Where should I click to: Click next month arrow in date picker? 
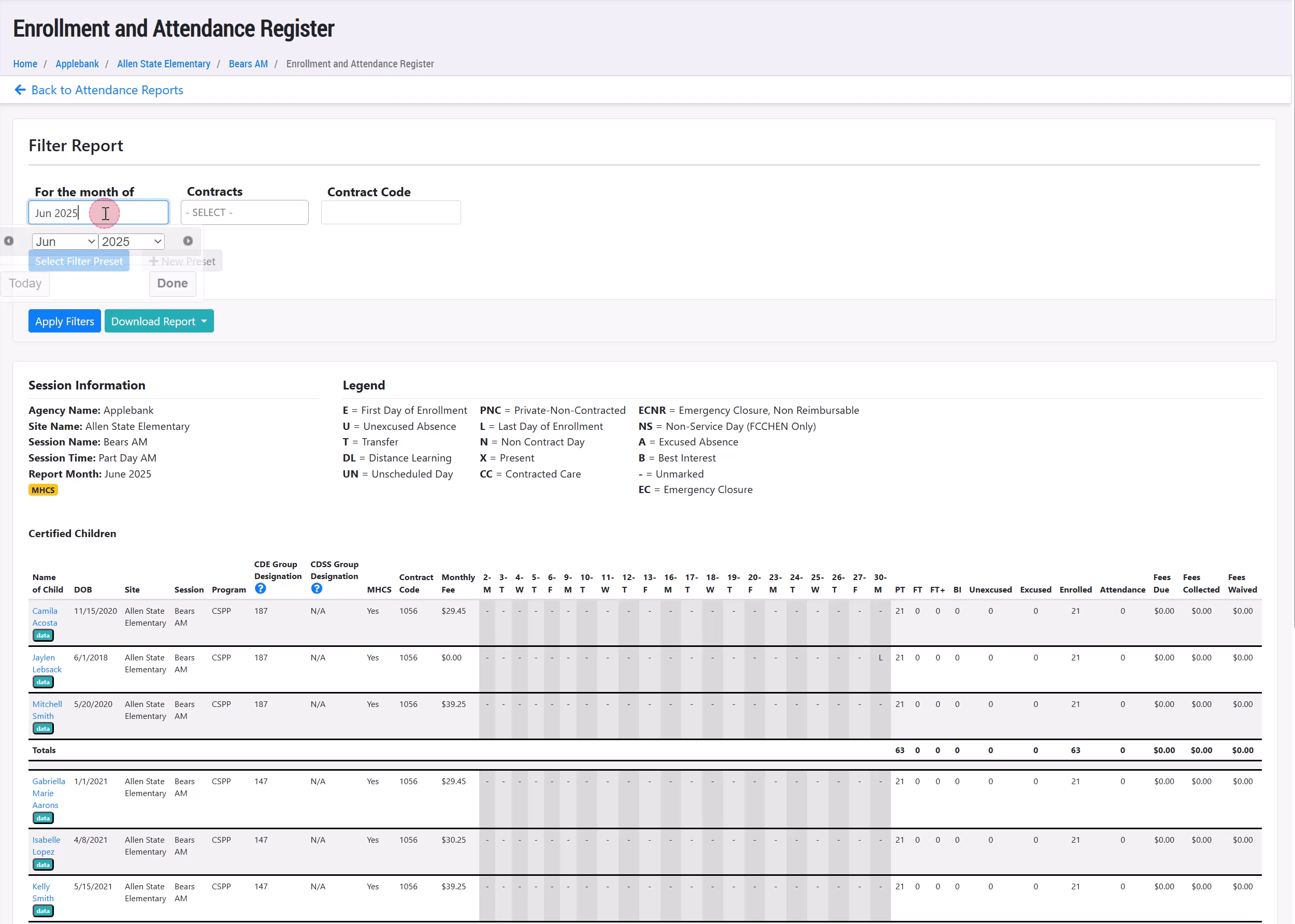click(x=188, y=241)
